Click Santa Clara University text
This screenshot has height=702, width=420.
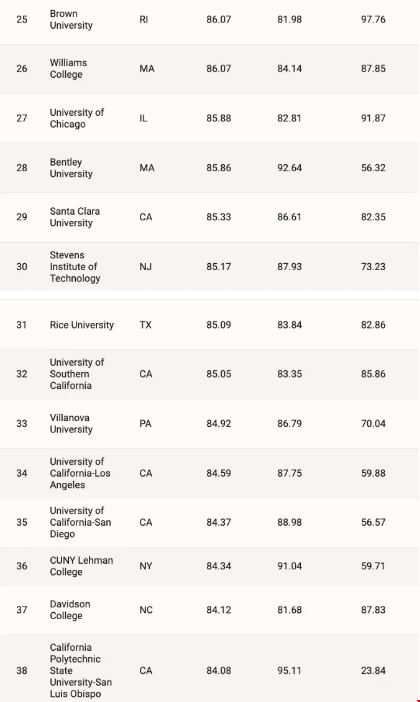pyautogui.click(x=75, y=217)
